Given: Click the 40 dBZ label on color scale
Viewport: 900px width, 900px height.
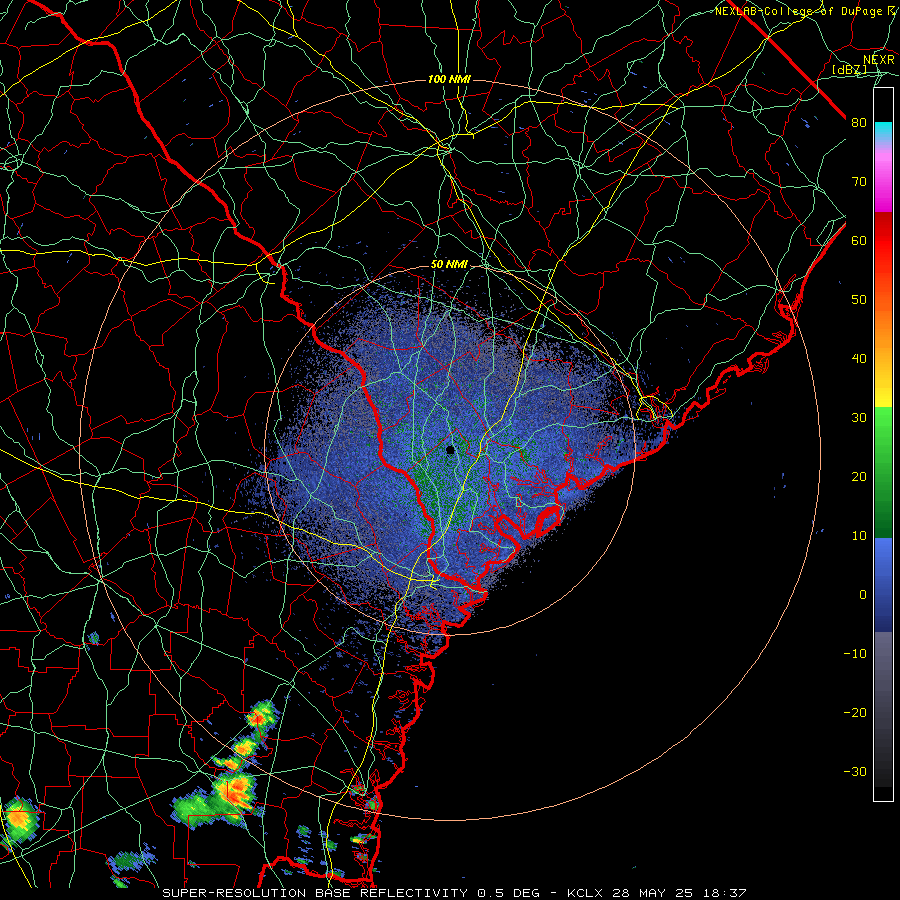Looking at the screenshot, I should (859, 359).
